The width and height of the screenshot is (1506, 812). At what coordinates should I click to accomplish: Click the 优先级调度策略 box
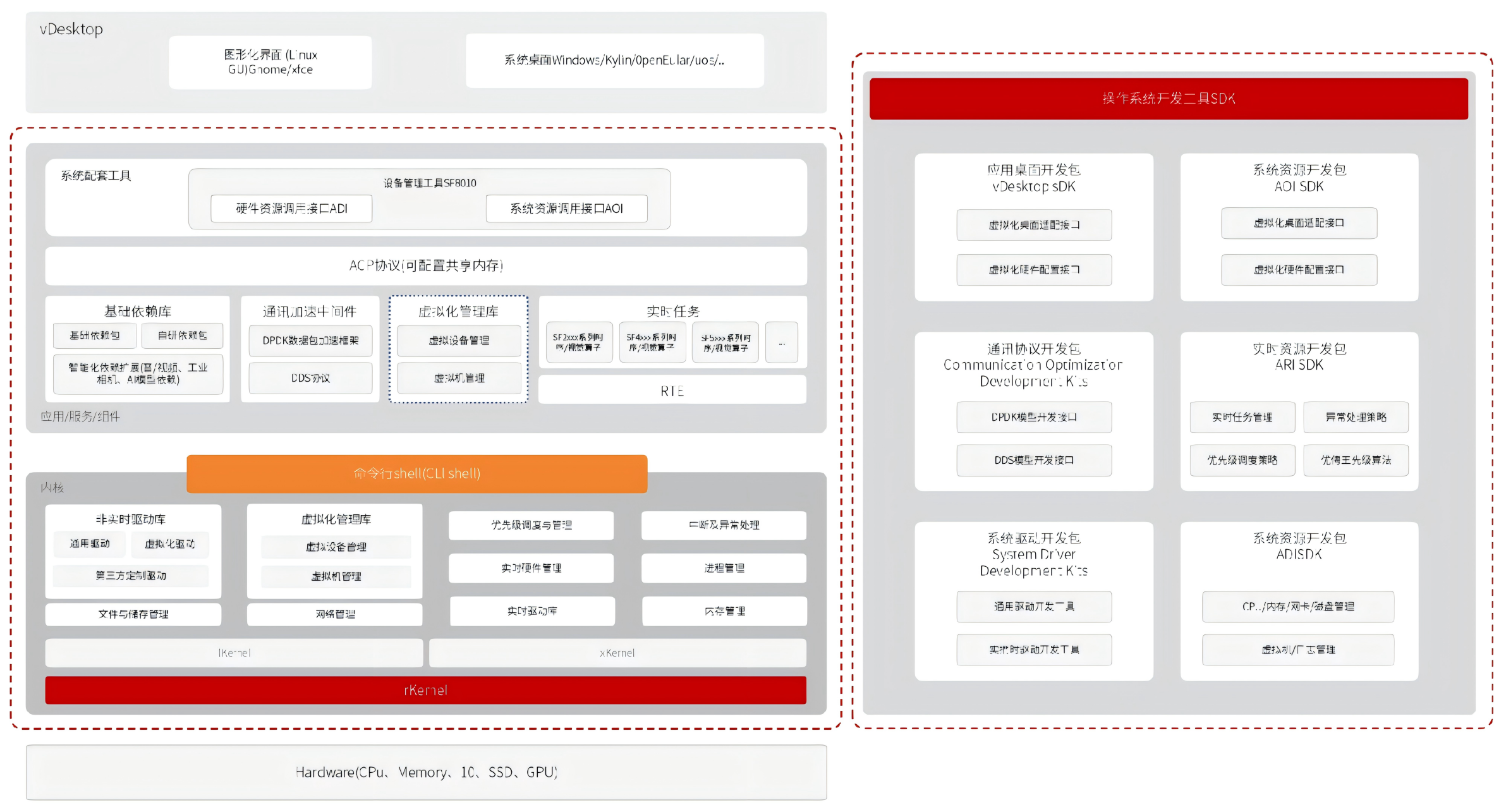(1242, 460)
